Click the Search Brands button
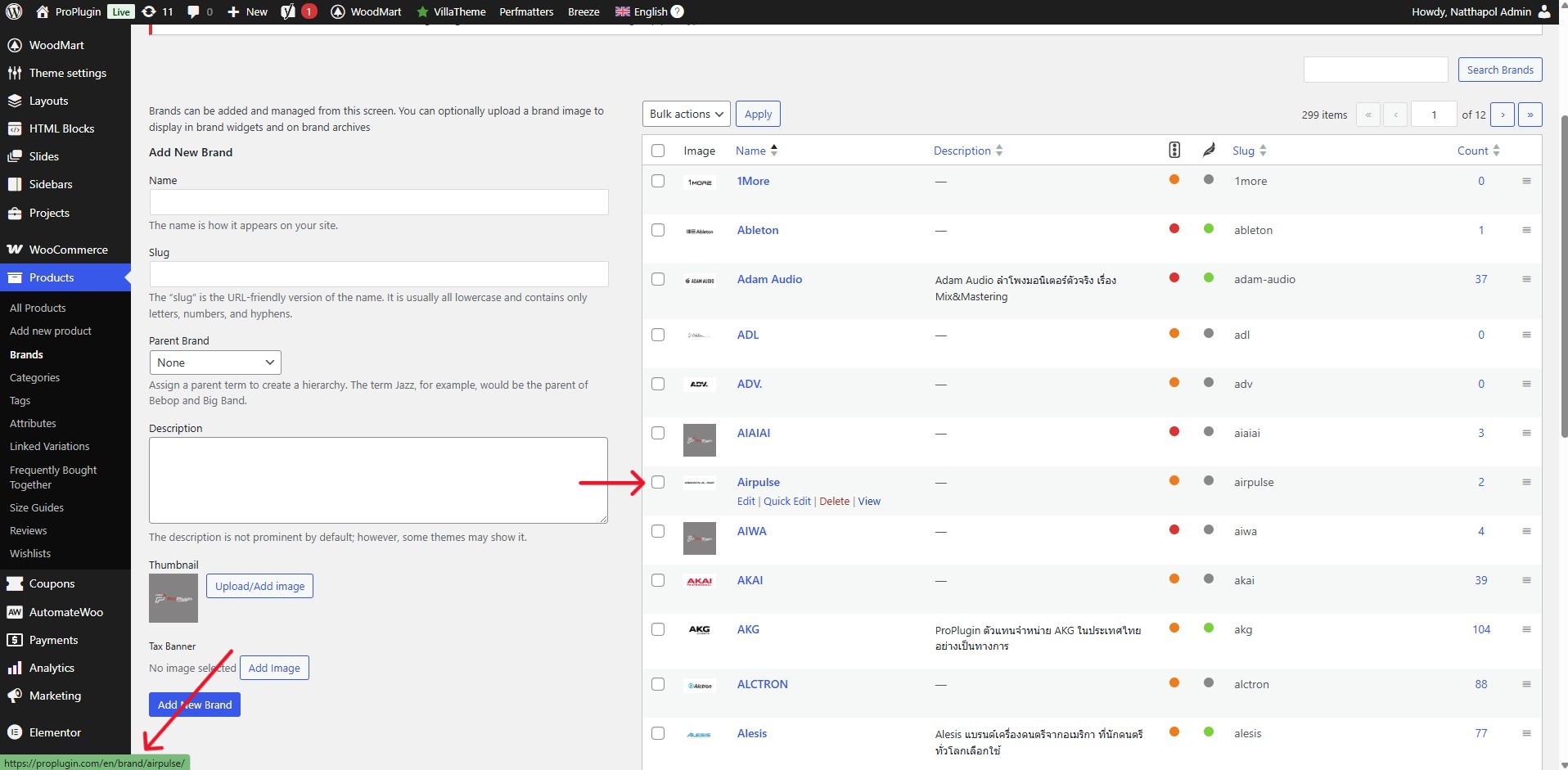The width and height of the screenshot is (1568, 770). 1499,70
